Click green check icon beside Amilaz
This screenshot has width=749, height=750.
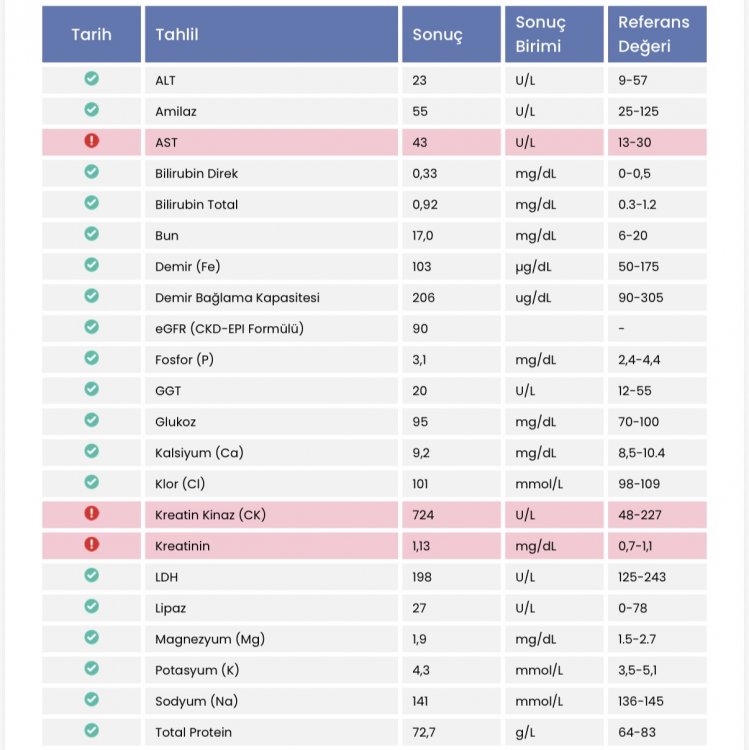click(91, 110)
